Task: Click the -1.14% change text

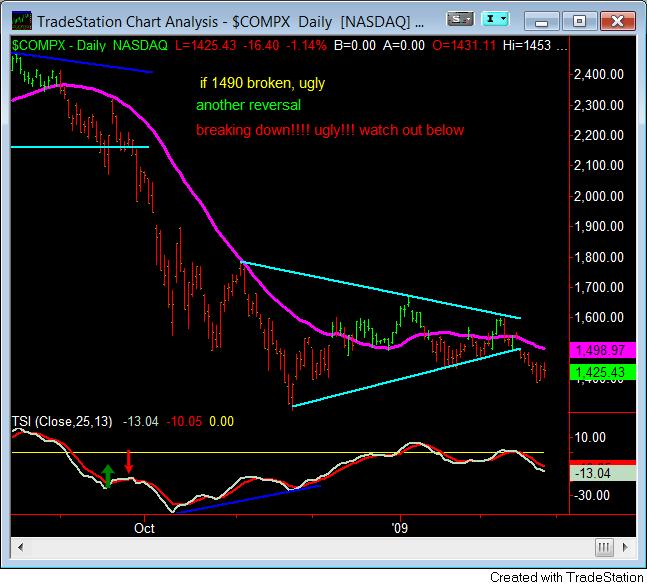Action: (306, 45)
